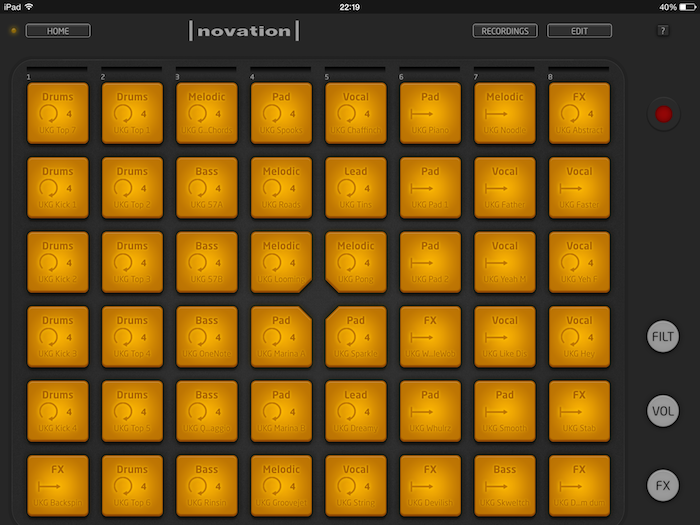Activate the VOL volume control
700x525 pixels.
point(663,411)
